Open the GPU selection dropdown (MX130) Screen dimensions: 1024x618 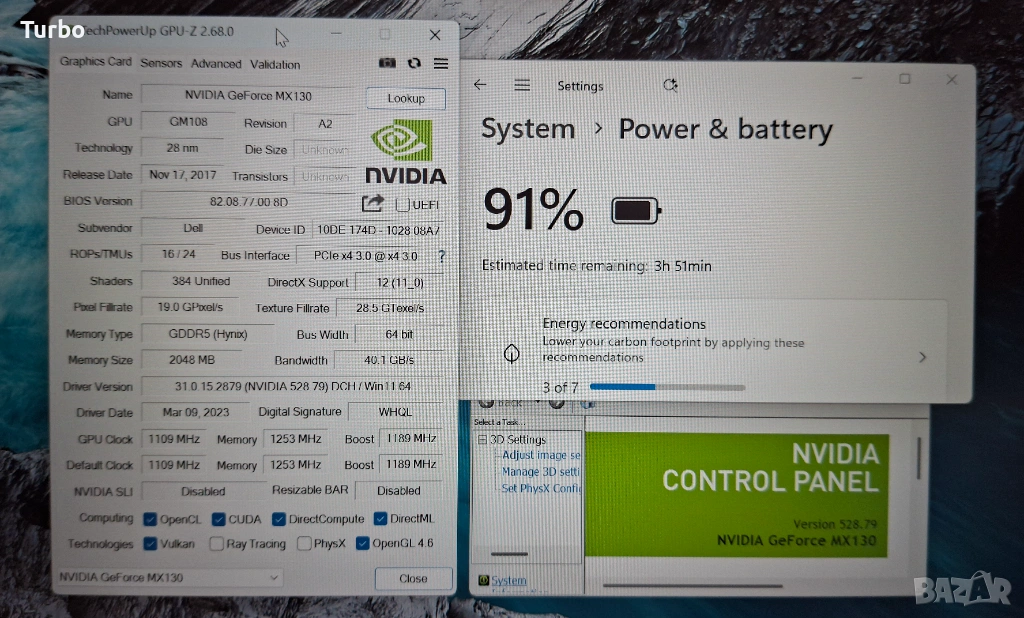click(168, 577)
